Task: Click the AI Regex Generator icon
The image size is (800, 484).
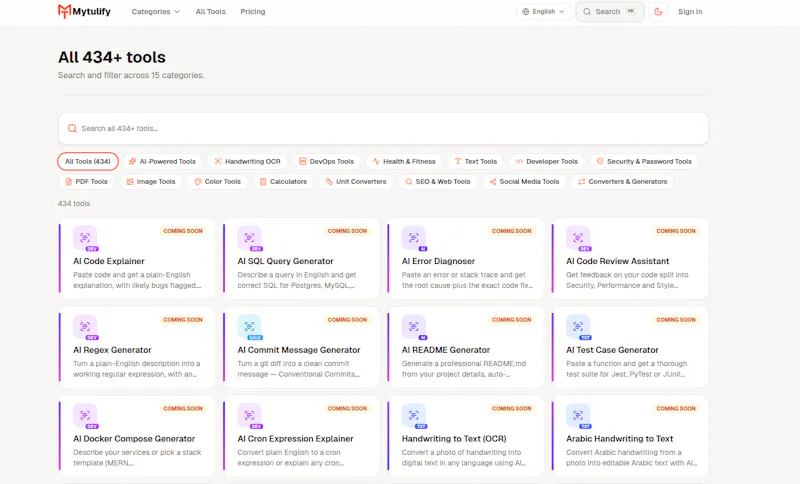Action: tap(85, 327)
